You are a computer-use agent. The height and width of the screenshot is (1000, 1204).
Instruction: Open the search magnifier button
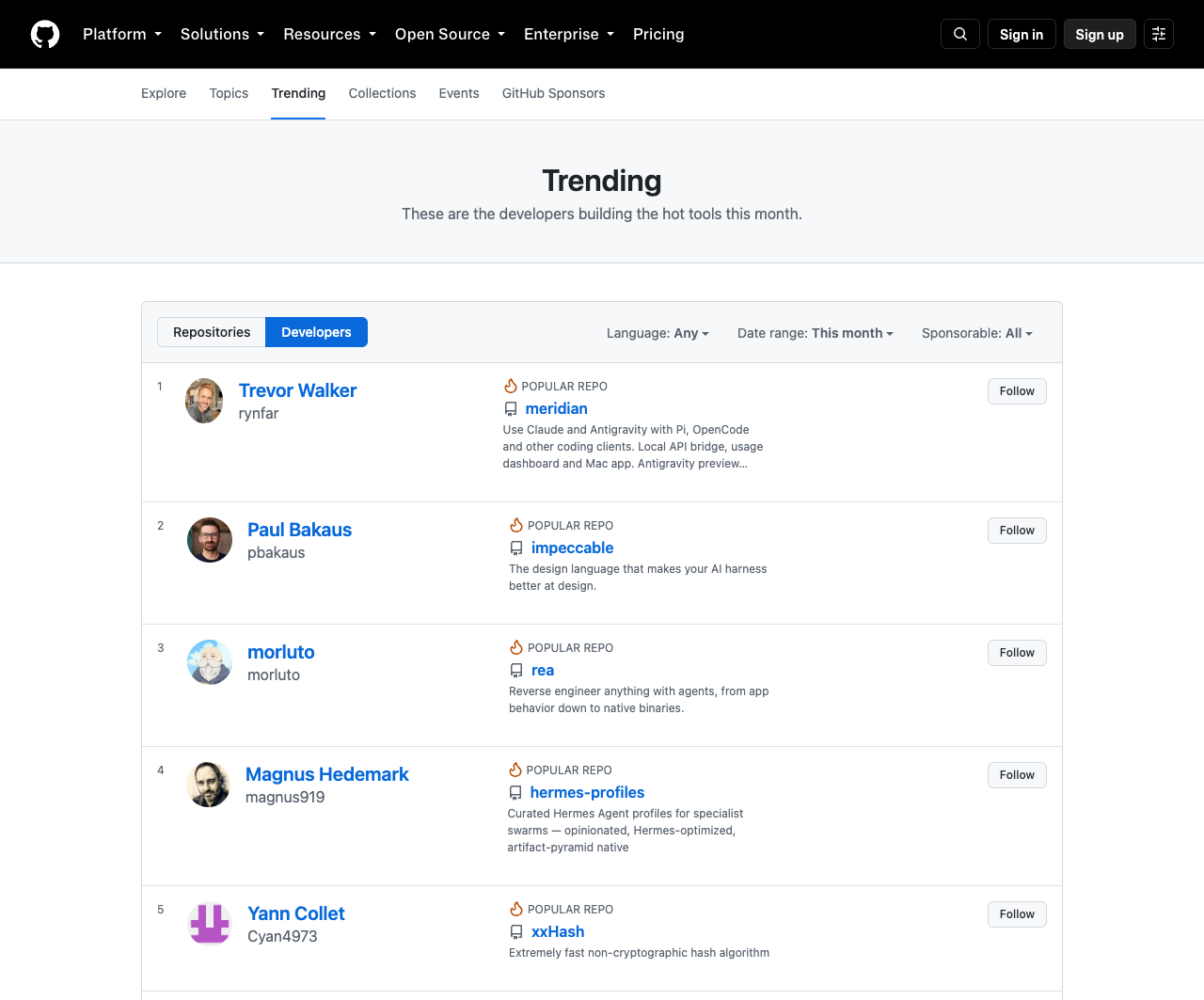pyautogui.click(x=960, y=34)
